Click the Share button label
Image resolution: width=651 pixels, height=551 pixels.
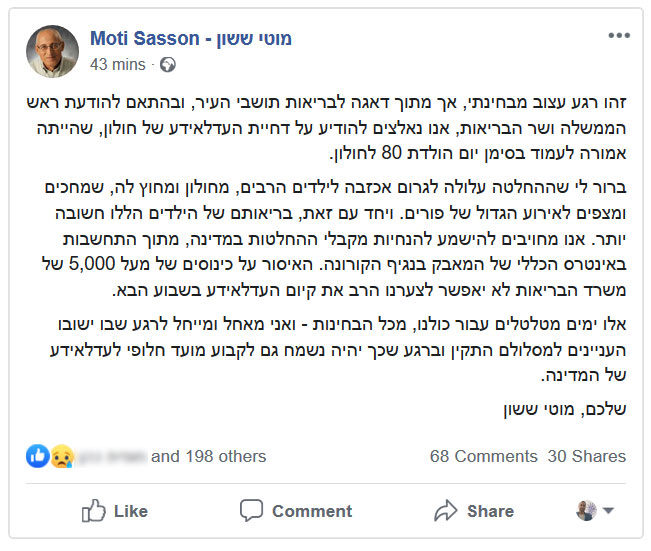tap(490, 511)
